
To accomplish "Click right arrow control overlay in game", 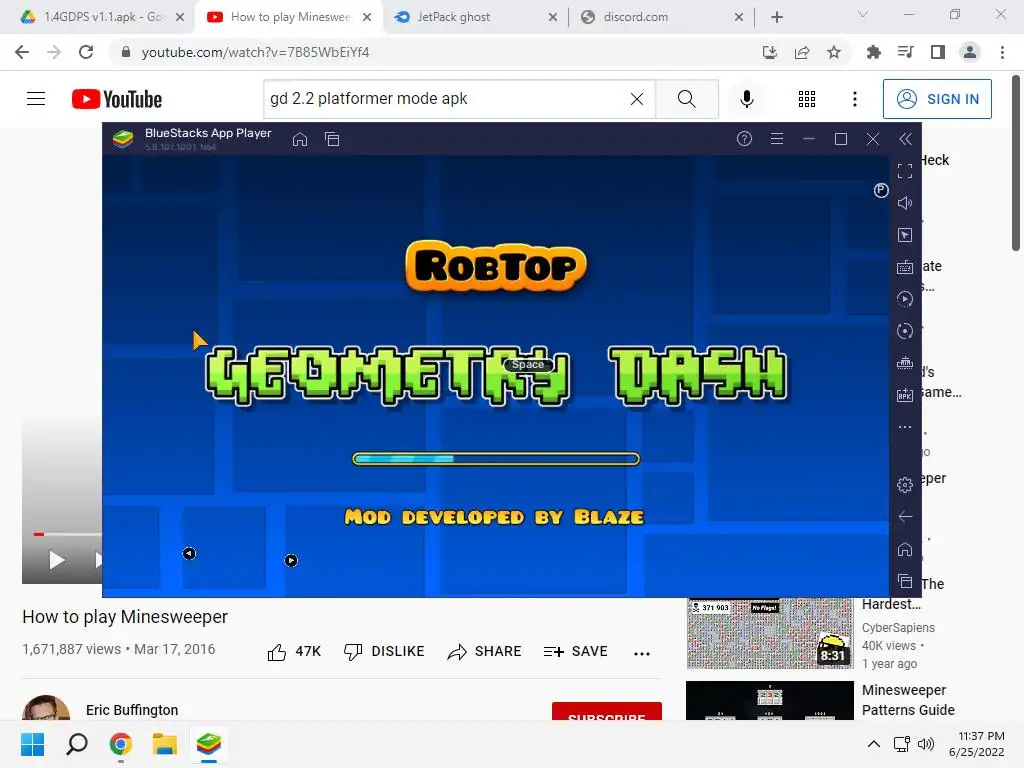I will pyautogui.click(x=291, y=560).
